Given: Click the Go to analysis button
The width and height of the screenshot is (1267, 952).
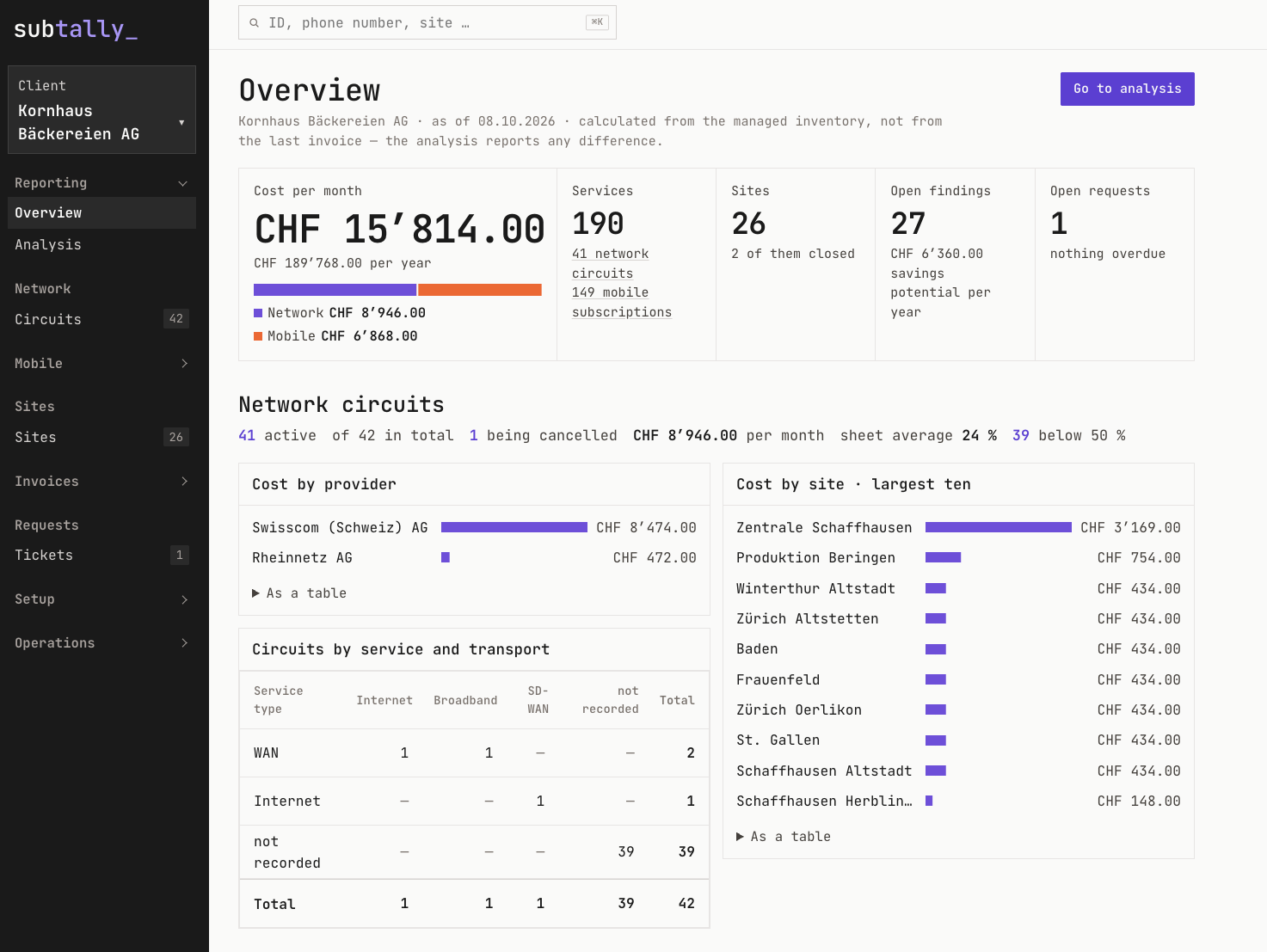Looking at the screenshot, I should (x=1127, y=89).
